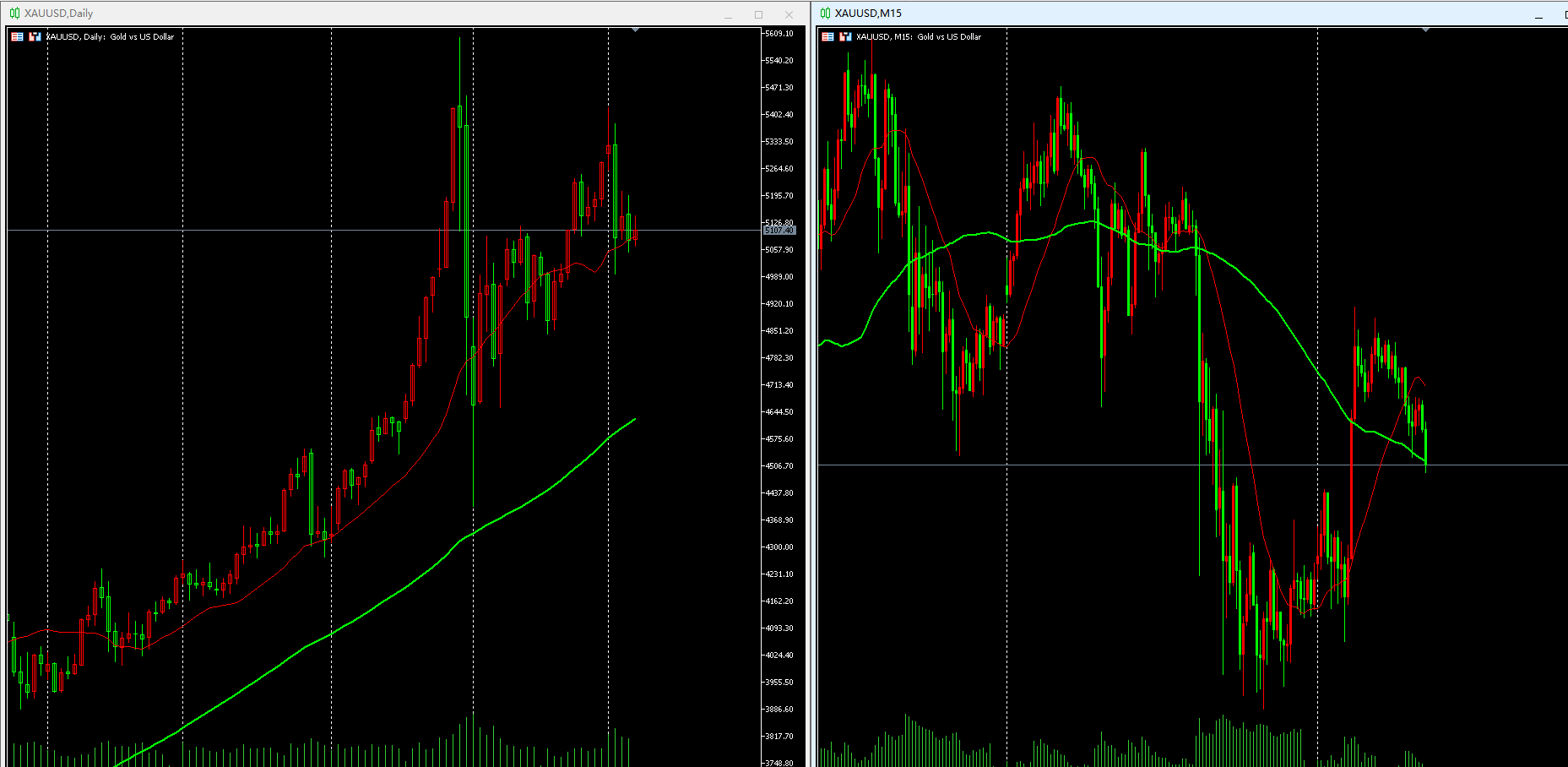Click the 5609.10 value on Daily price scale
Screen dimensions: 1568x767
779,34
